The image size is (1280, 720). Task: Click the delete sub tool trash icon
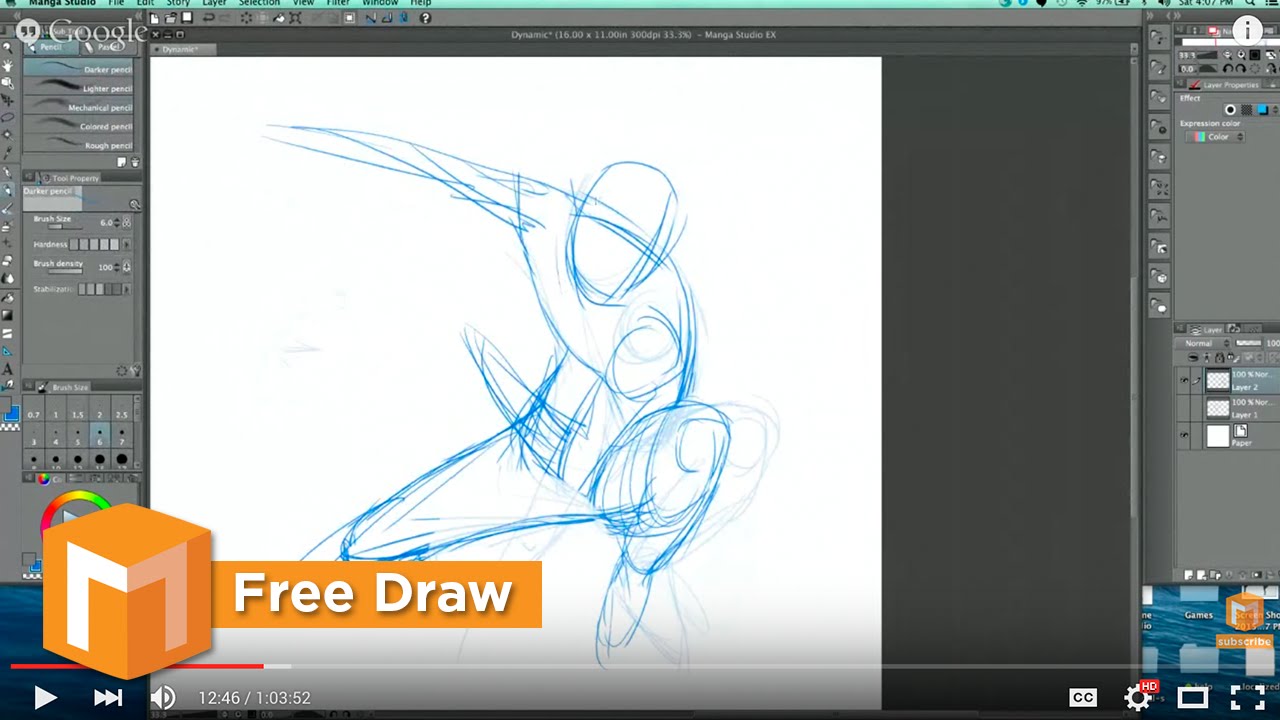tap(135, 162)
